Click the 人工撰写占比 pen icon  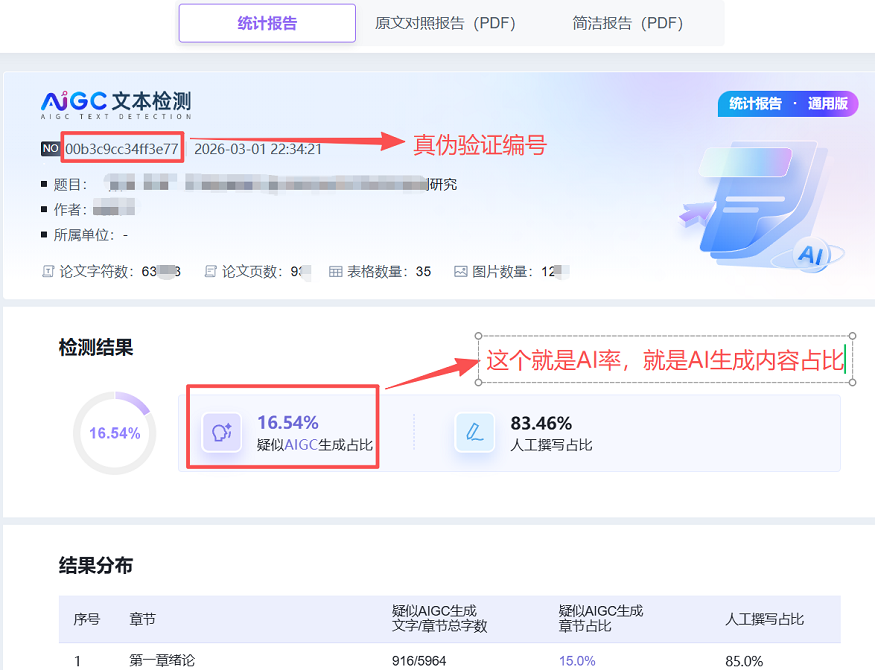point(475,432)
